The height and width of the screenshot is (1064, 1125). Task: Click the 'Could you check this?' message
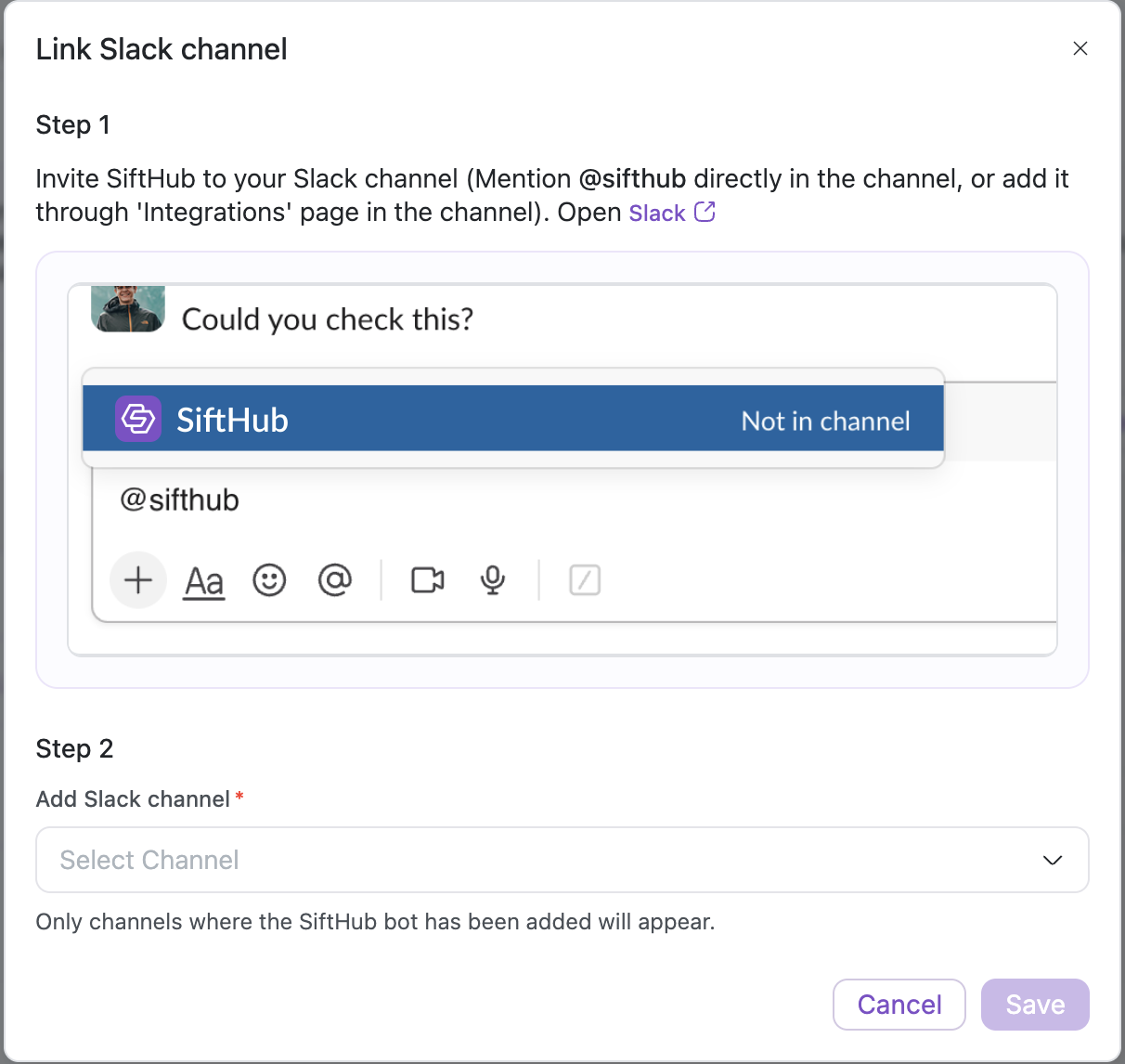pos(328,319)
